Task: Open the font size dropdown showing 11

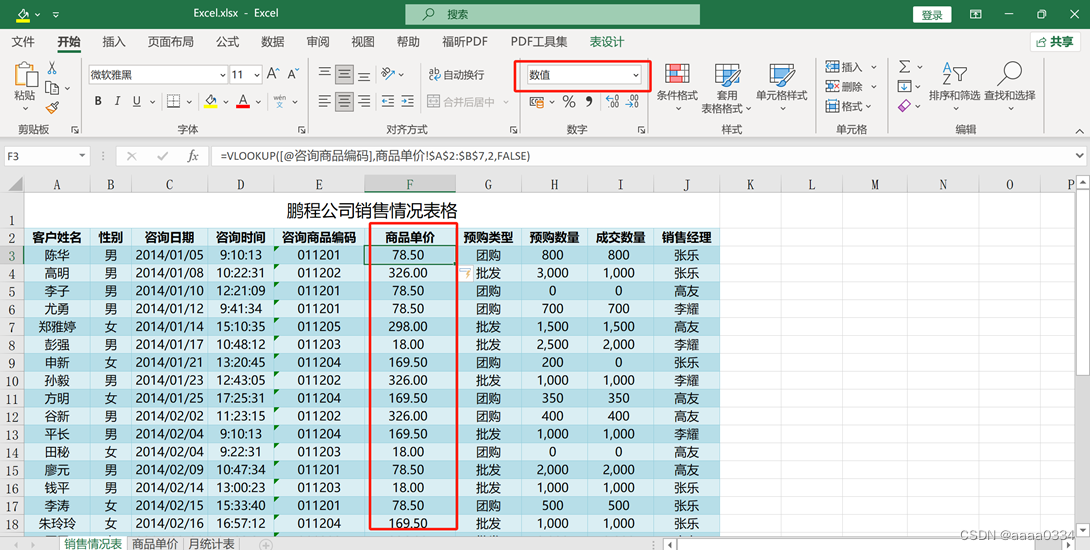Action: tap(257, 74)
